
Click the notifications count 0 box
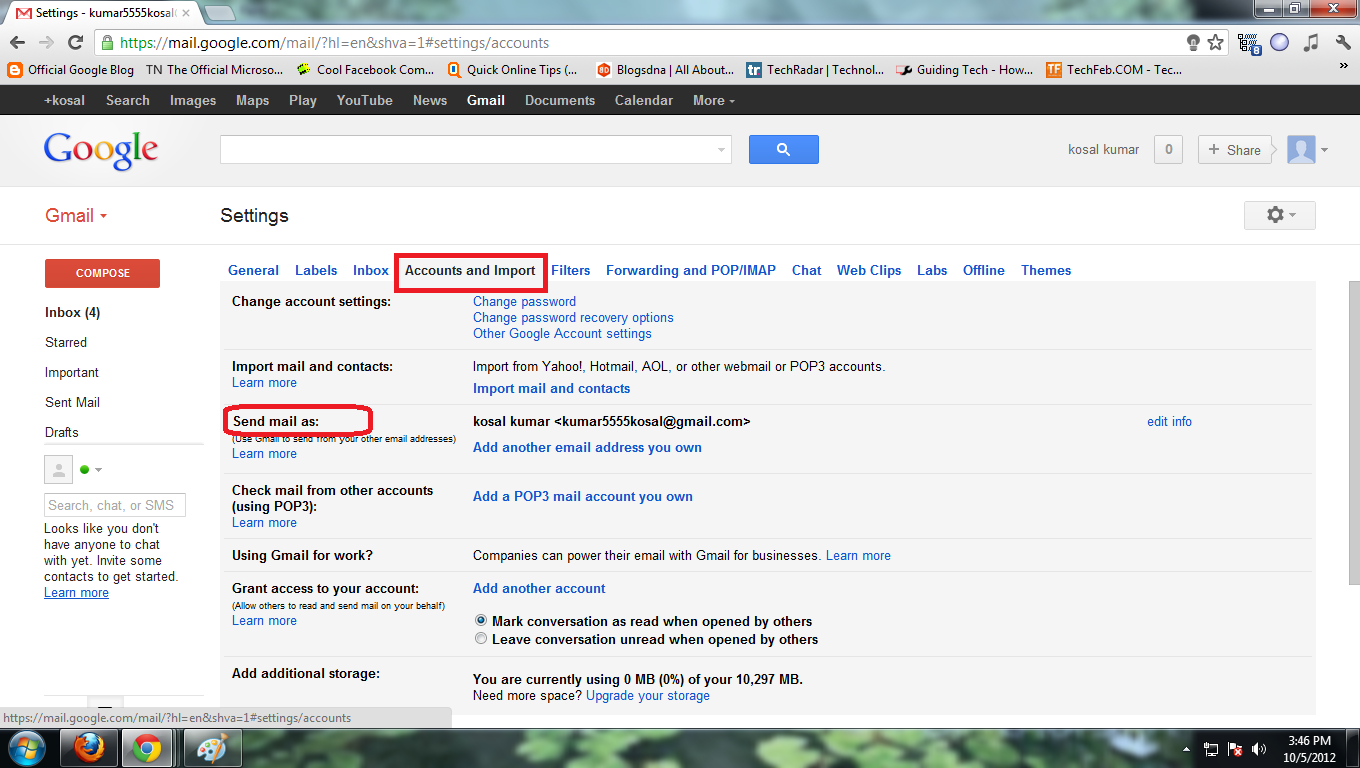pos(1168,150)
